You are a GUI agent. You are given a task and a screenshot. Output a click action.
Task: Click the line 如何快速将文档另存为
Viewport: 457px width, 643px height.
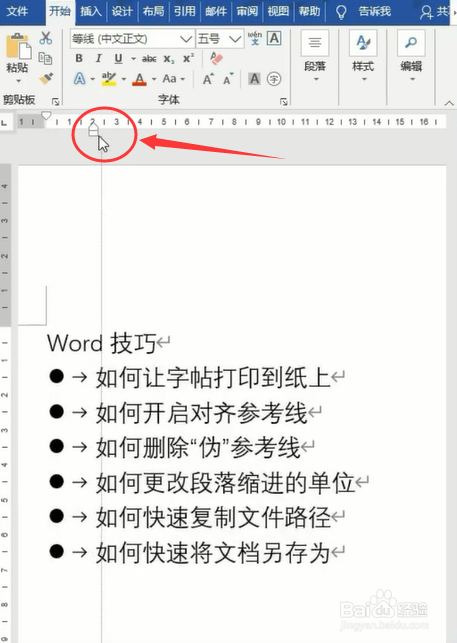tap(213, 552)
